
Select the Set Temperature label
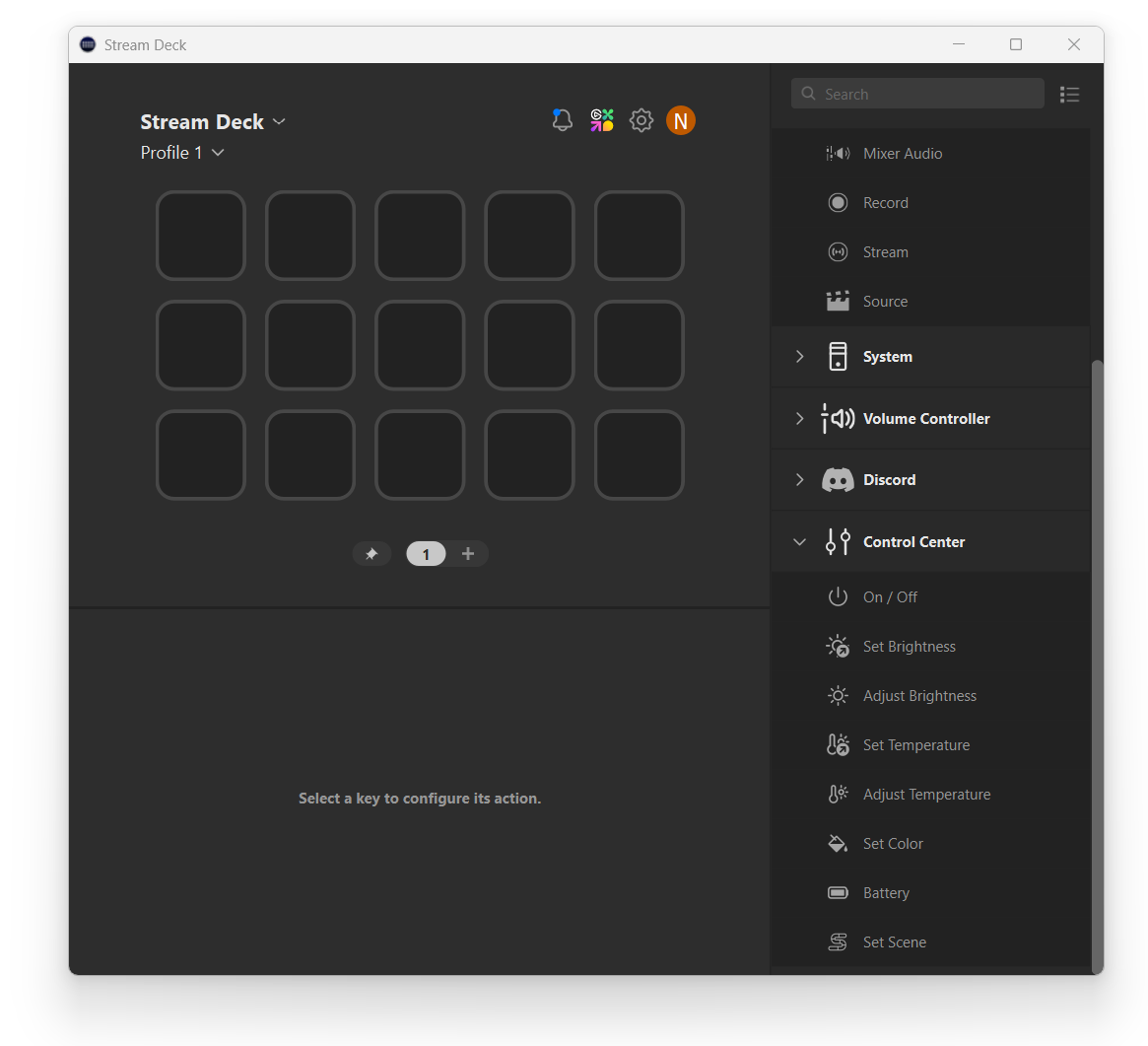916,745
